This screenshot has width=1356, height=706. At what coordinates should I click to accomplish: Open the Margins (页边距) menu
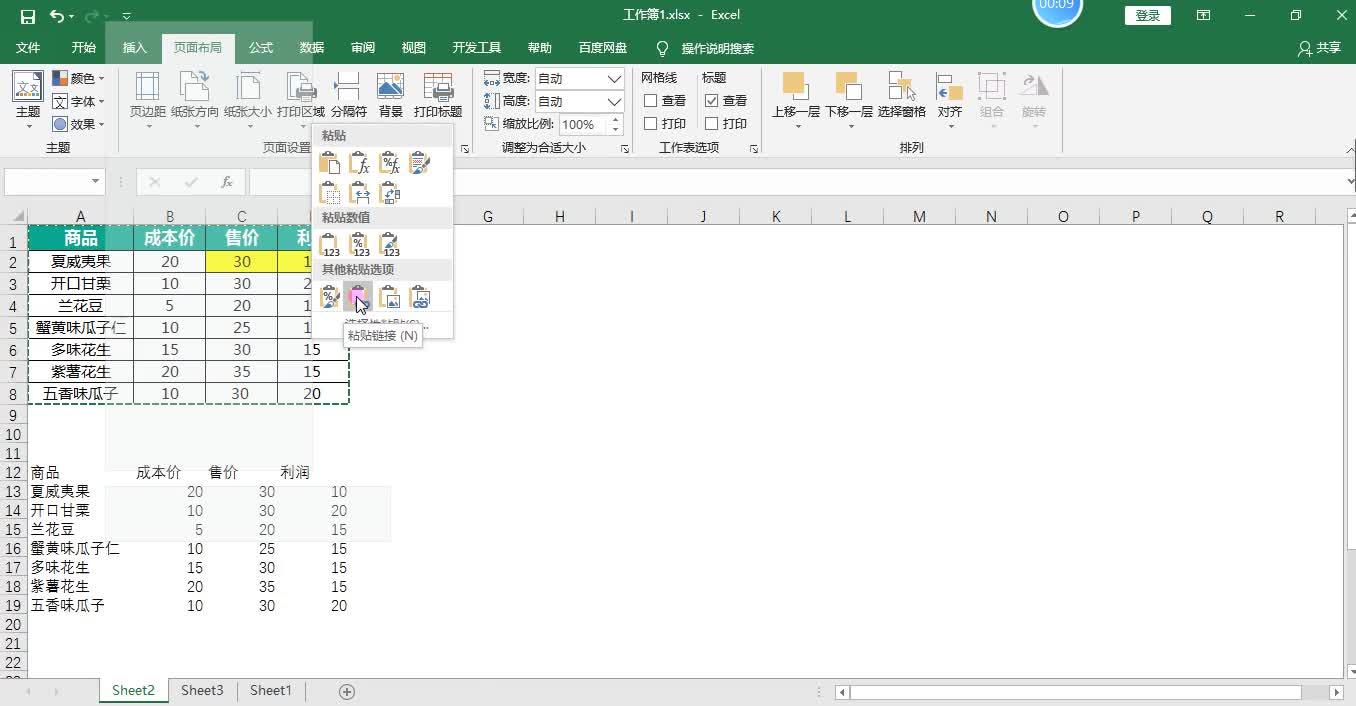tap(148, 100)
